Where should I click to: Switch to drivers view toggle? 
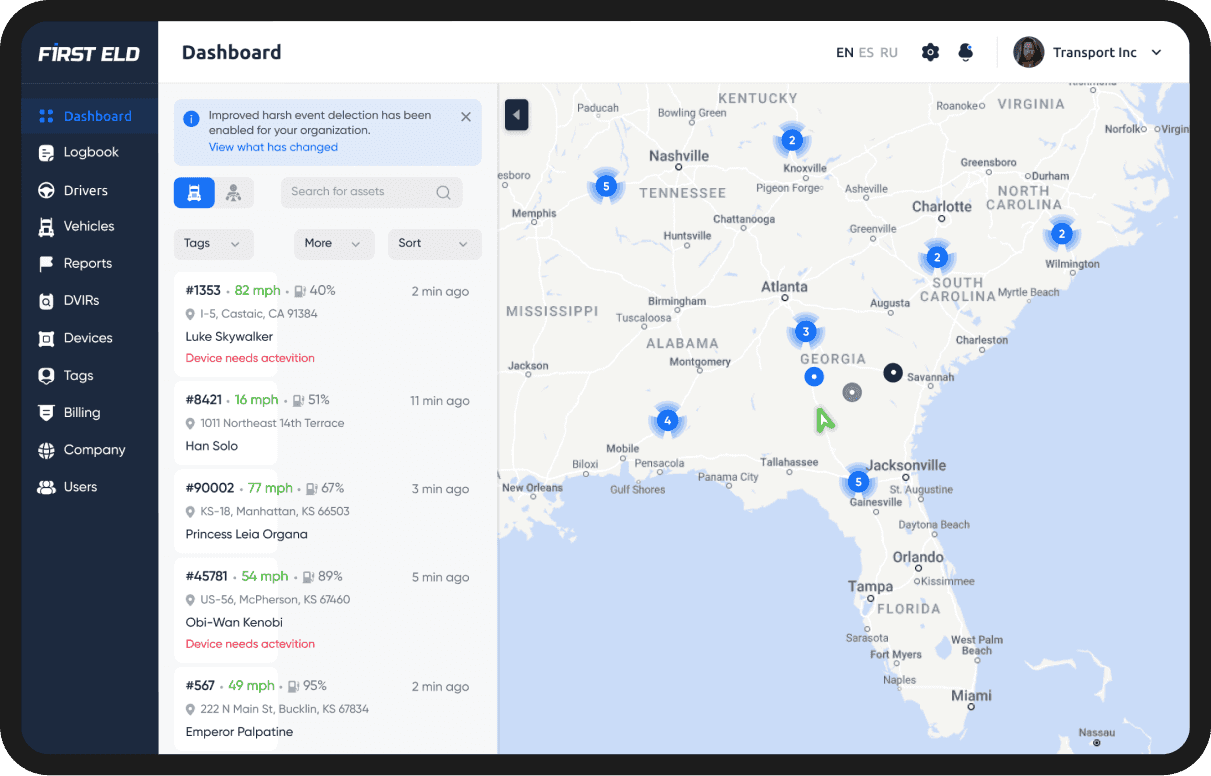pos(234,193)
